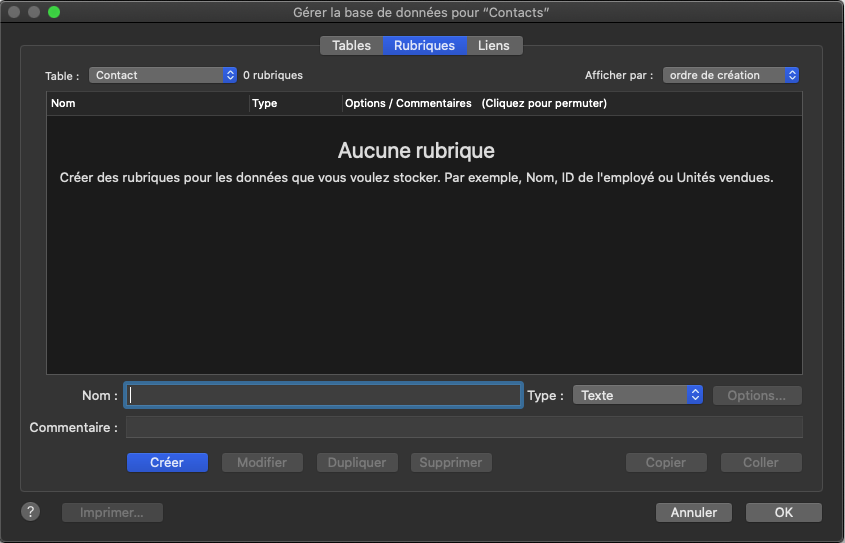
Task: Click the Dupliquer button
Action: pyautogui.click(x=358, y=462)
